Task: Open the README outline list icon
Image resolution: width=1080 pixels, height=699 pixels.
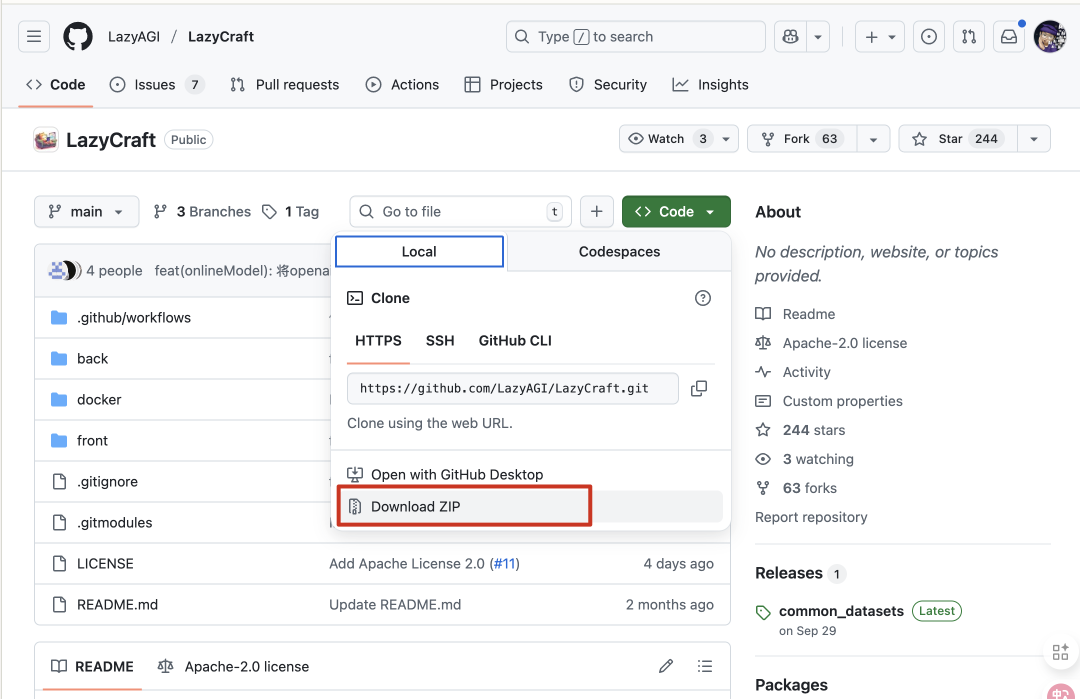Action: point(705,666)
